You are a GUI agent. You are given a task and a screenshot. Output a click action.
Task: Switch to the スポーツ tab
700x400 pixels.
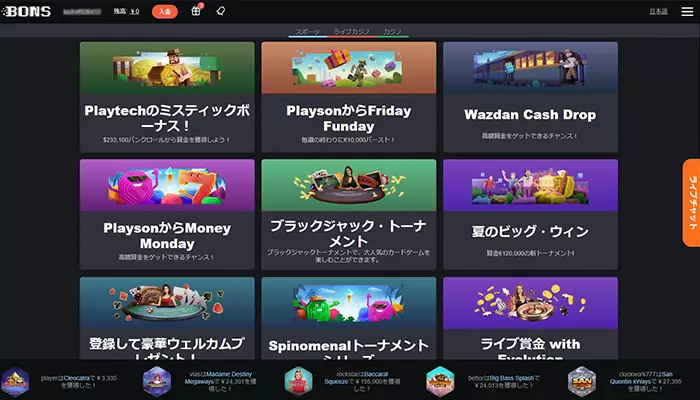tap(309, 32)
